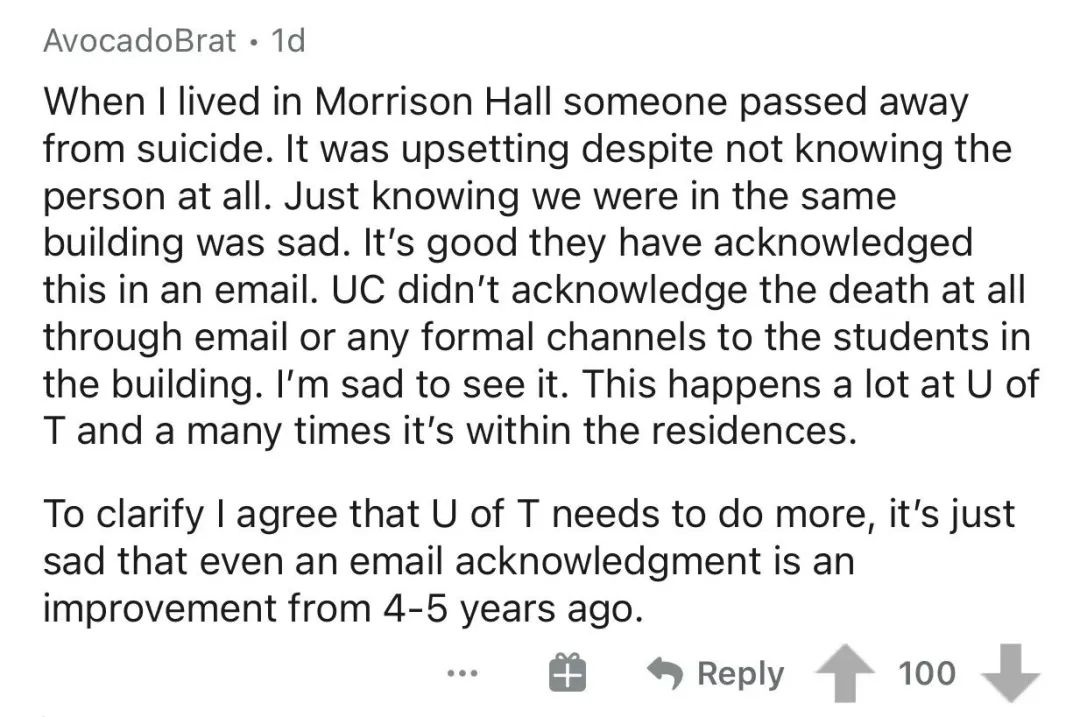Click the 100 vote score
Viewport: 1080px width, 717px height.
[927, 673]
